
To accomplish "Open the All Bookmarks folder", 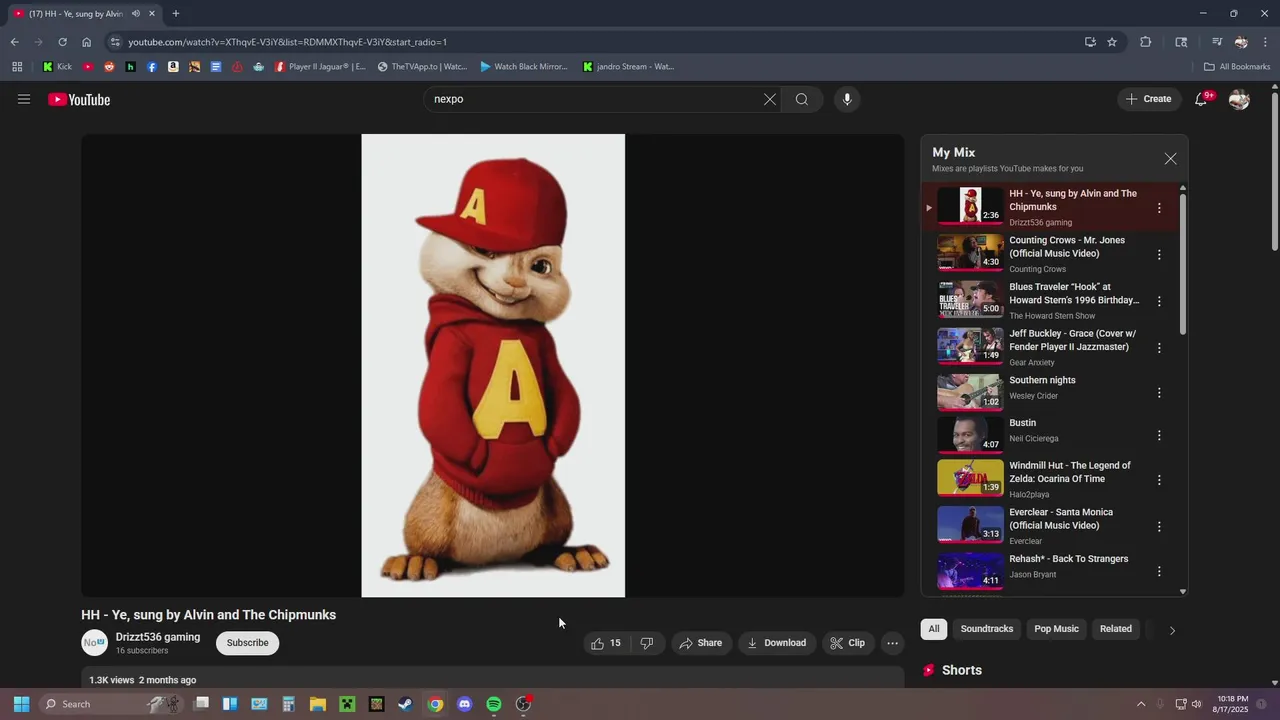I will click(1237, 67).
